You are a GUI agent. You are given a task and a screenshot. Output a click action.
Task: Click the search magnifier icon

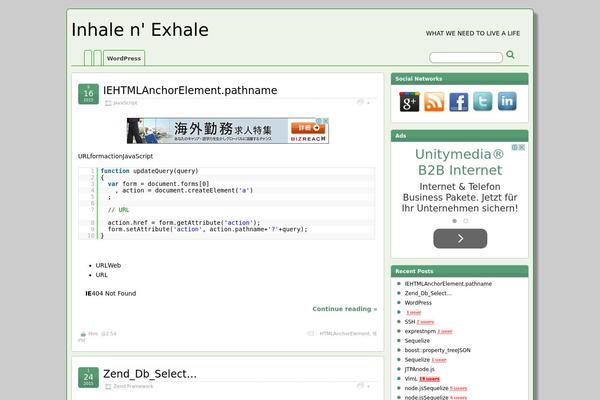click(510, 55)
